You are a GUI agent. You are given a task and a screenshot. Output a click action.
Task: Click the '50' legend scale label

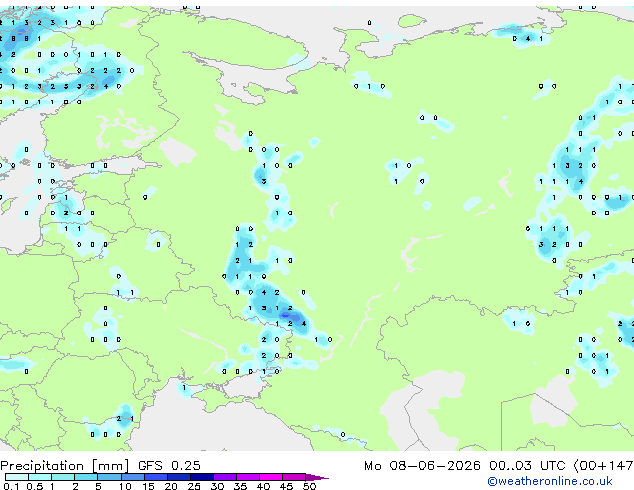(309, 486)
